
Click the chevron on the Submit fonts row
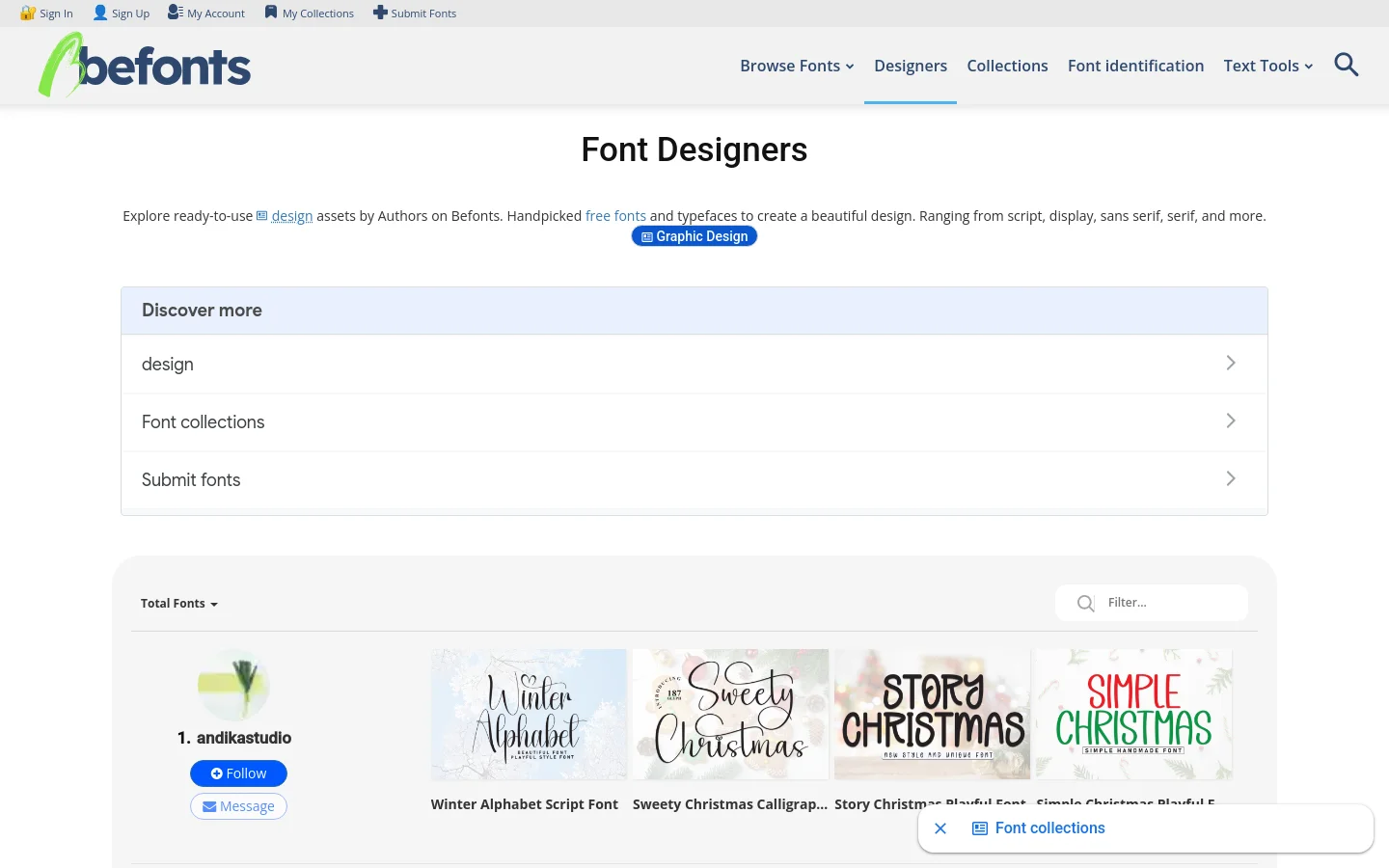1231,478
